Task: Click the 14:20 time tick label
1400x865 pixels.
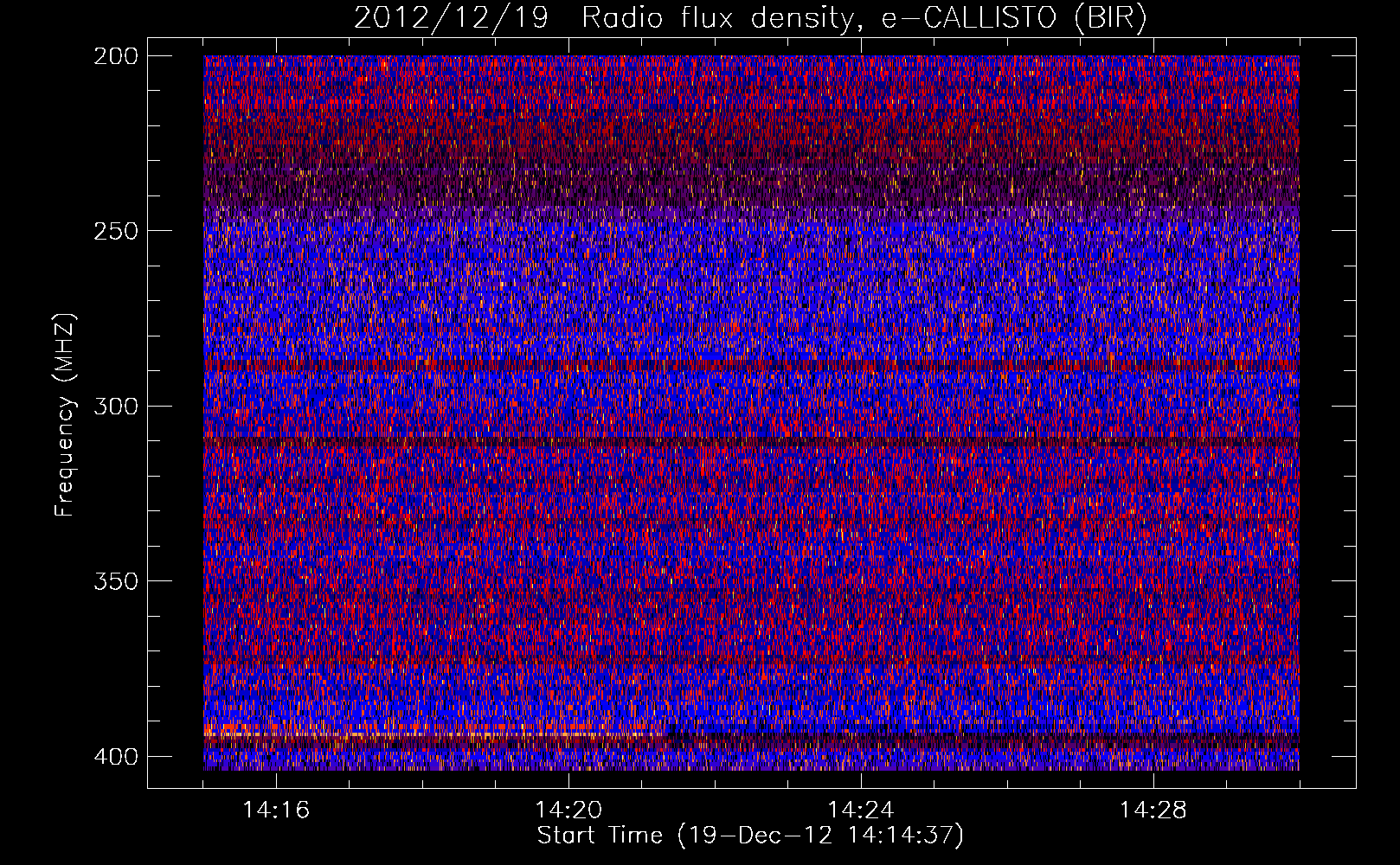Action: [x=568, y=811]
